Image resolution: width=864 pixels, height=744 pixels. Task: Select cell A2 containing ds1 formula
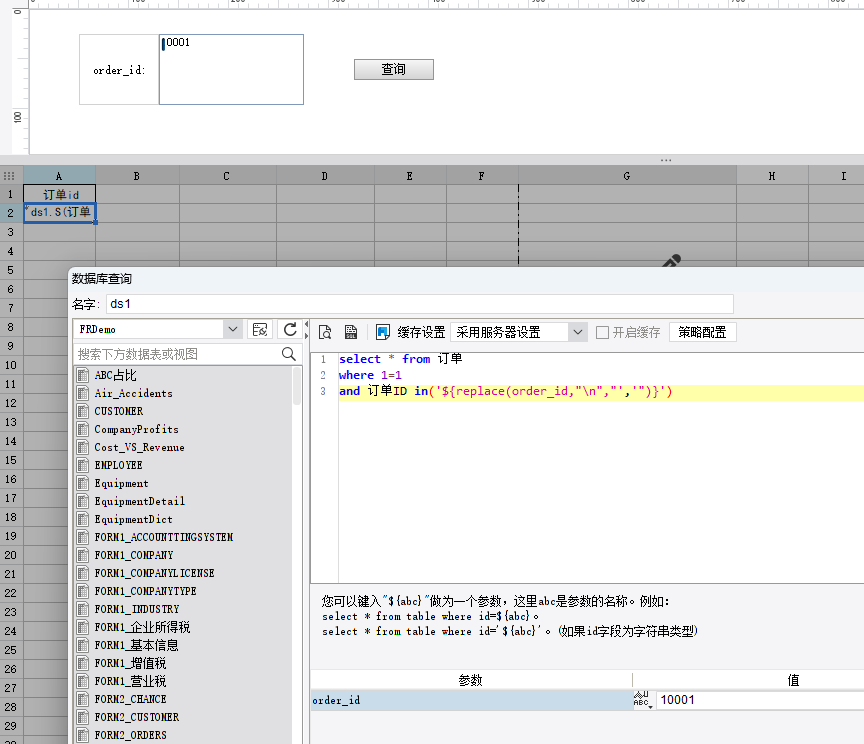pyautogui.click(x=60, y=212)
